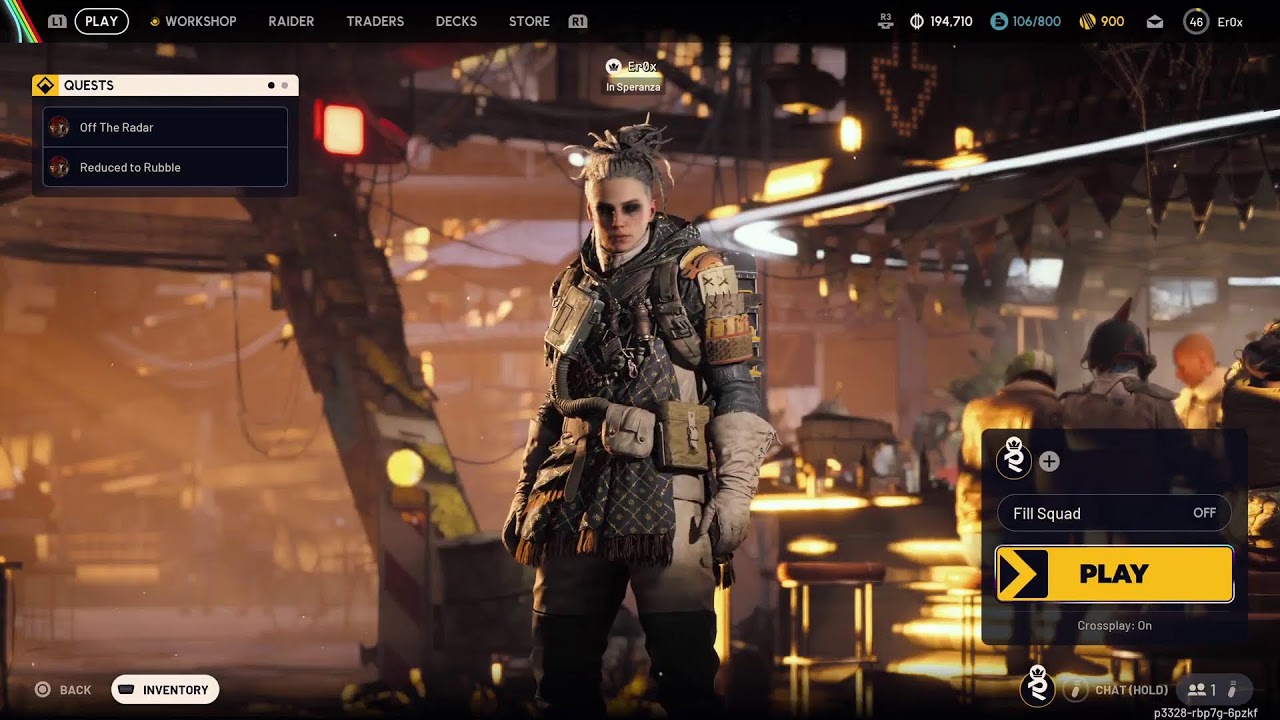Click the level 46 progress ring
The height and width of the screenshot is (720, 1280).
1196,21
